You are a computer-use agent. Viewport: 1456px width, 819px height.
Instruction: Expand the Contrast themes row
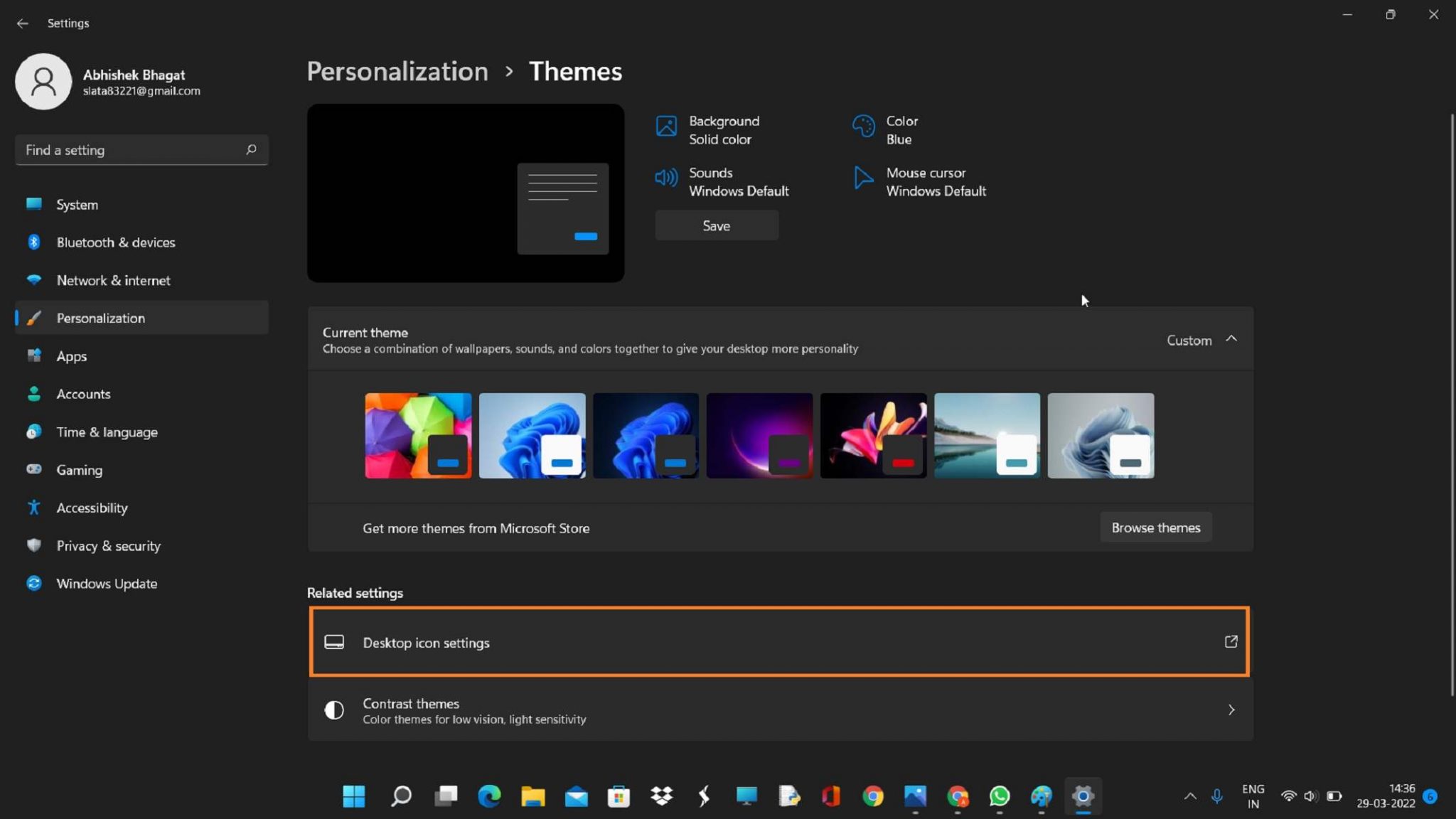1232,710
